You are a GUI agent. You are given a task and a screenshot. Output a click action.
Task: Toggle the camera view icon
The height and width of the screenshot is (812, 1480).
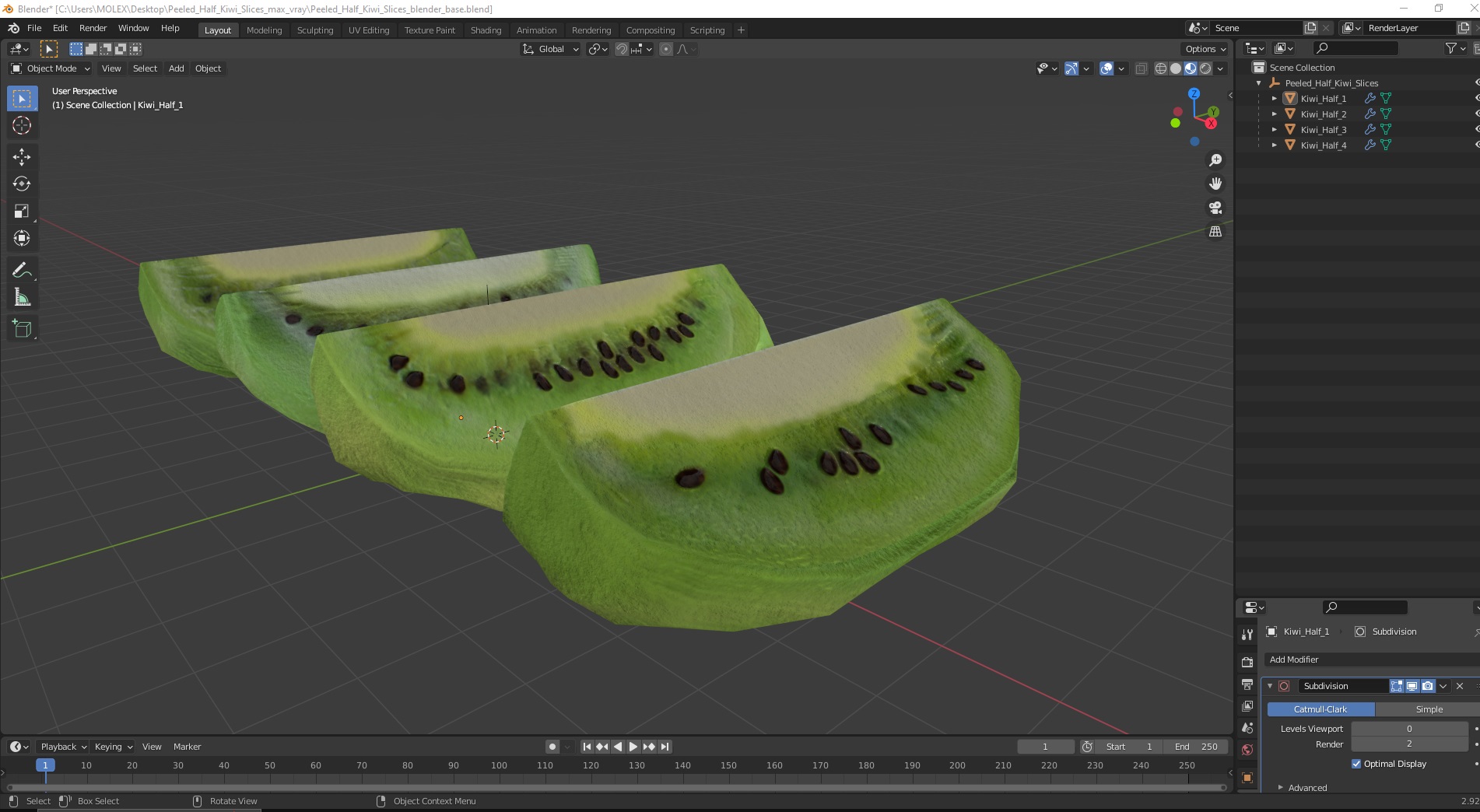[1215, 208]
